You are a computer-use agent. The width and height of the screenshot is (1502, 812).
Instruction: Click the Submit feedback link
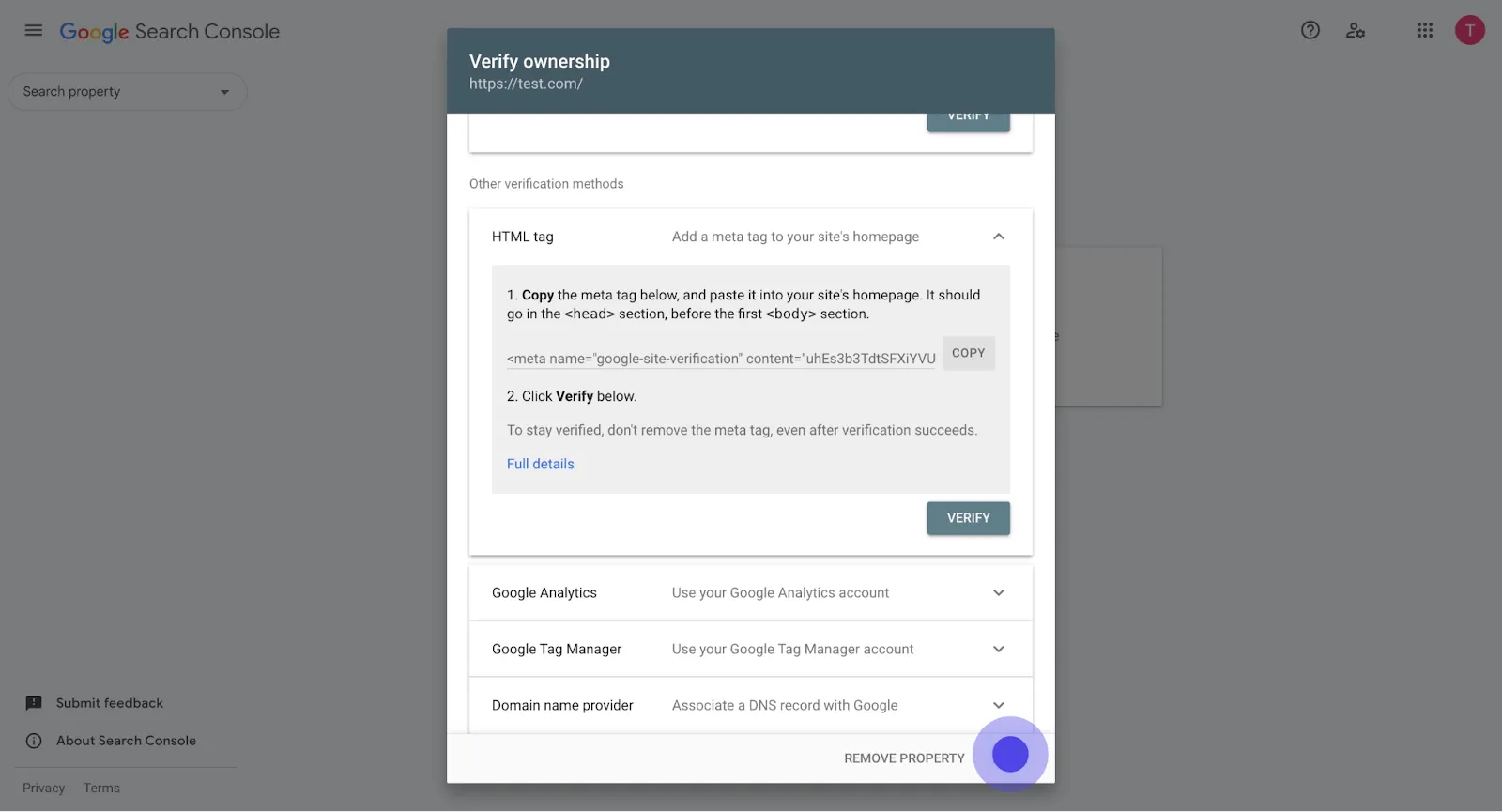110,703
